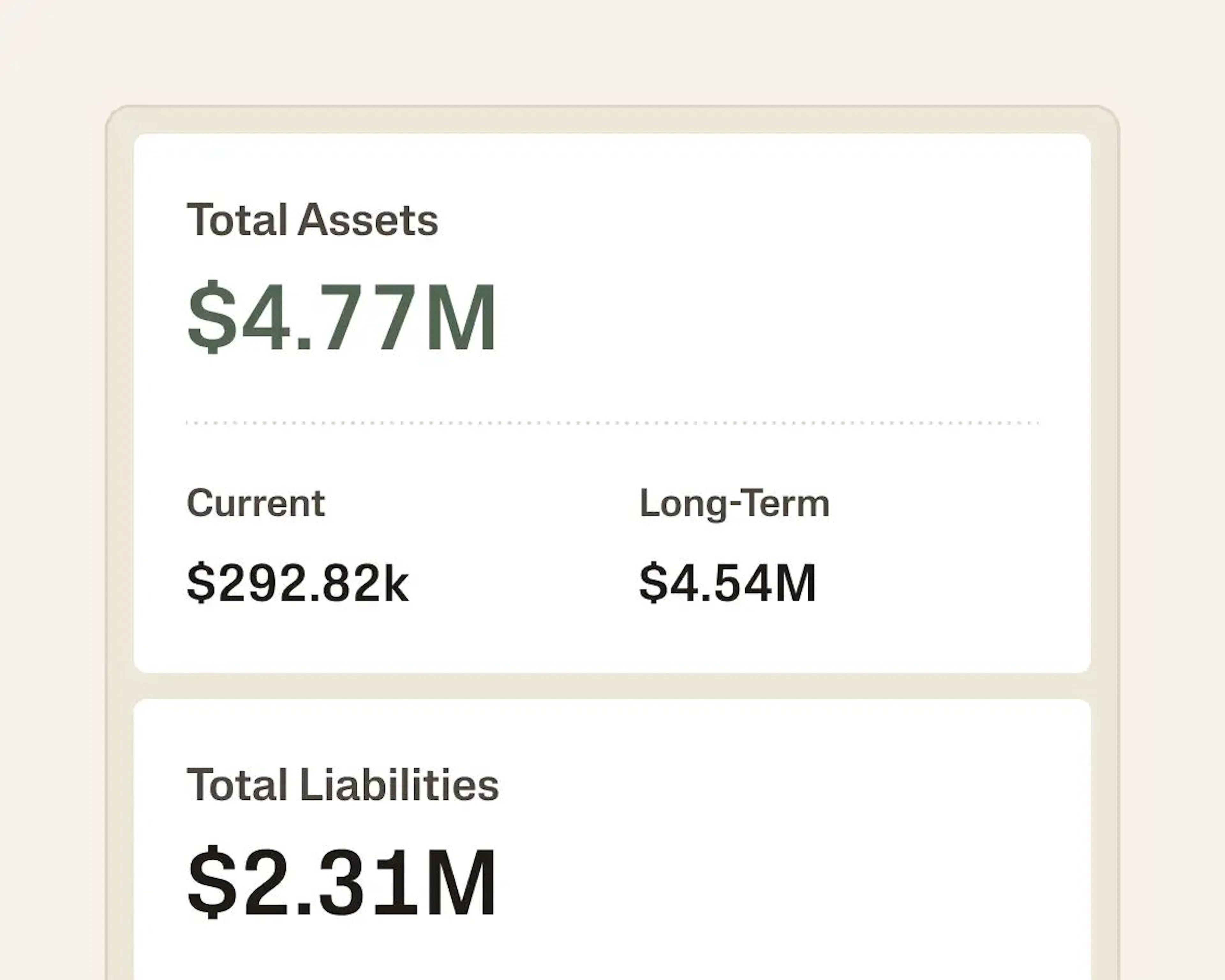Click the dotted divider below $4.77M
1225x980 pixels.
coord(612,423)
